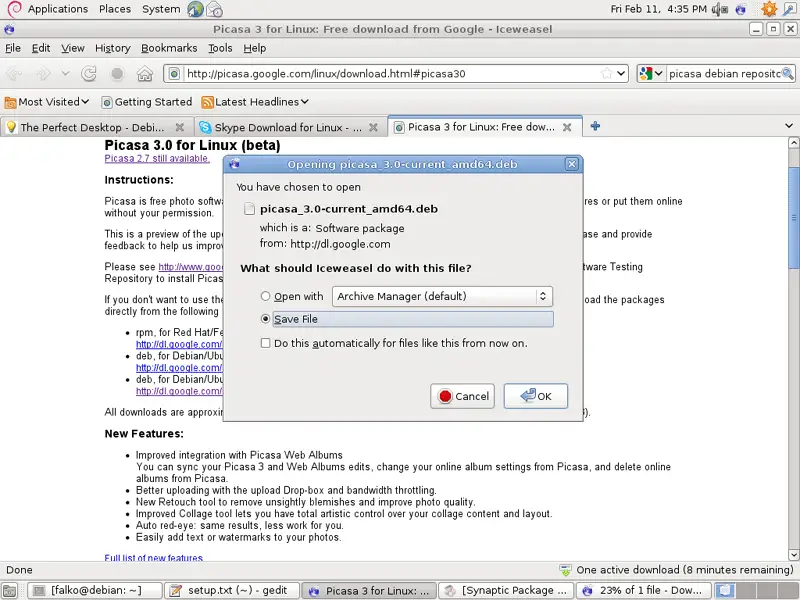Click the Stop loading button

coord(117,74)
